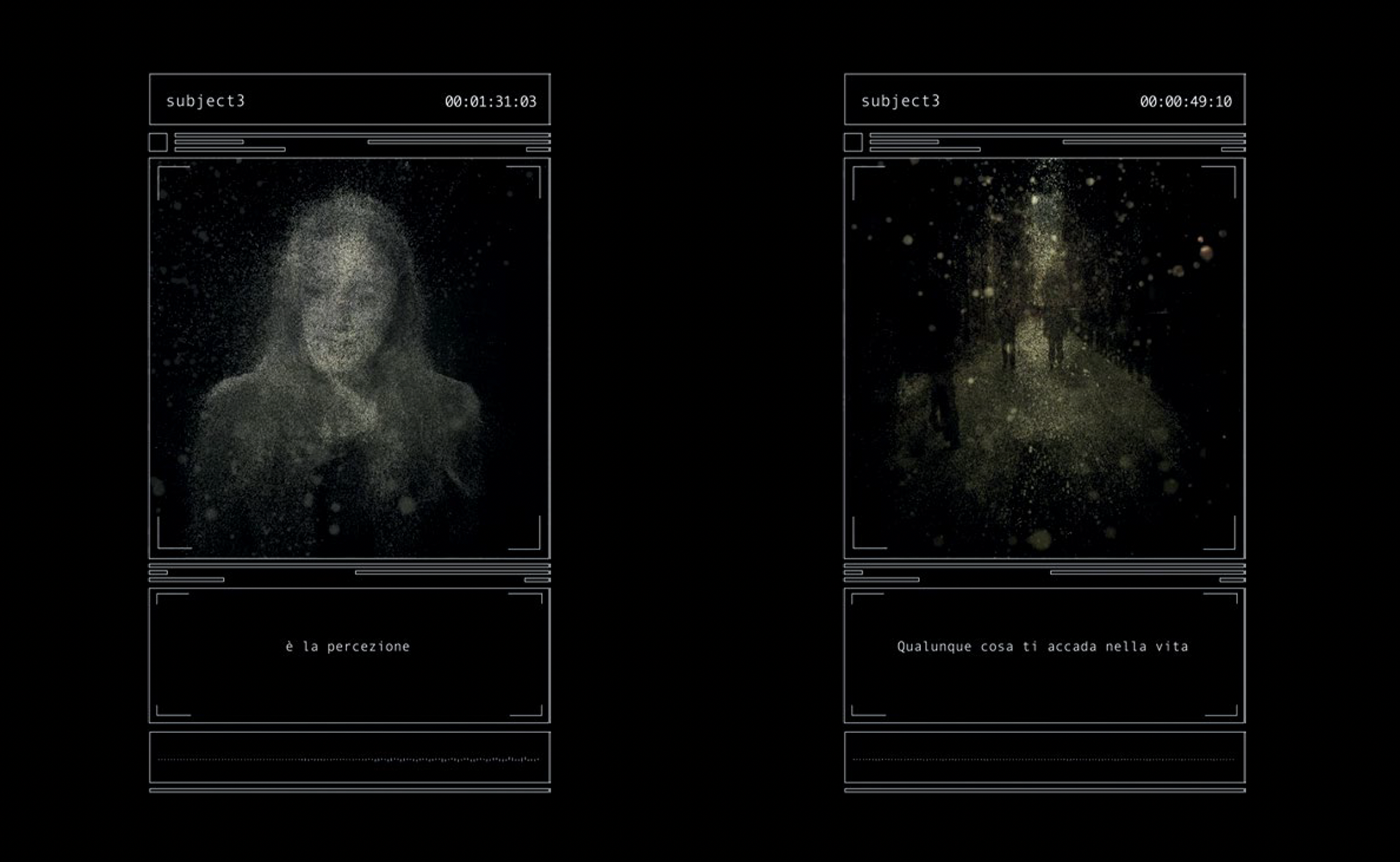Click the subtitle text "è la percezione"
1400x862 pixels.
coord(347,647)
